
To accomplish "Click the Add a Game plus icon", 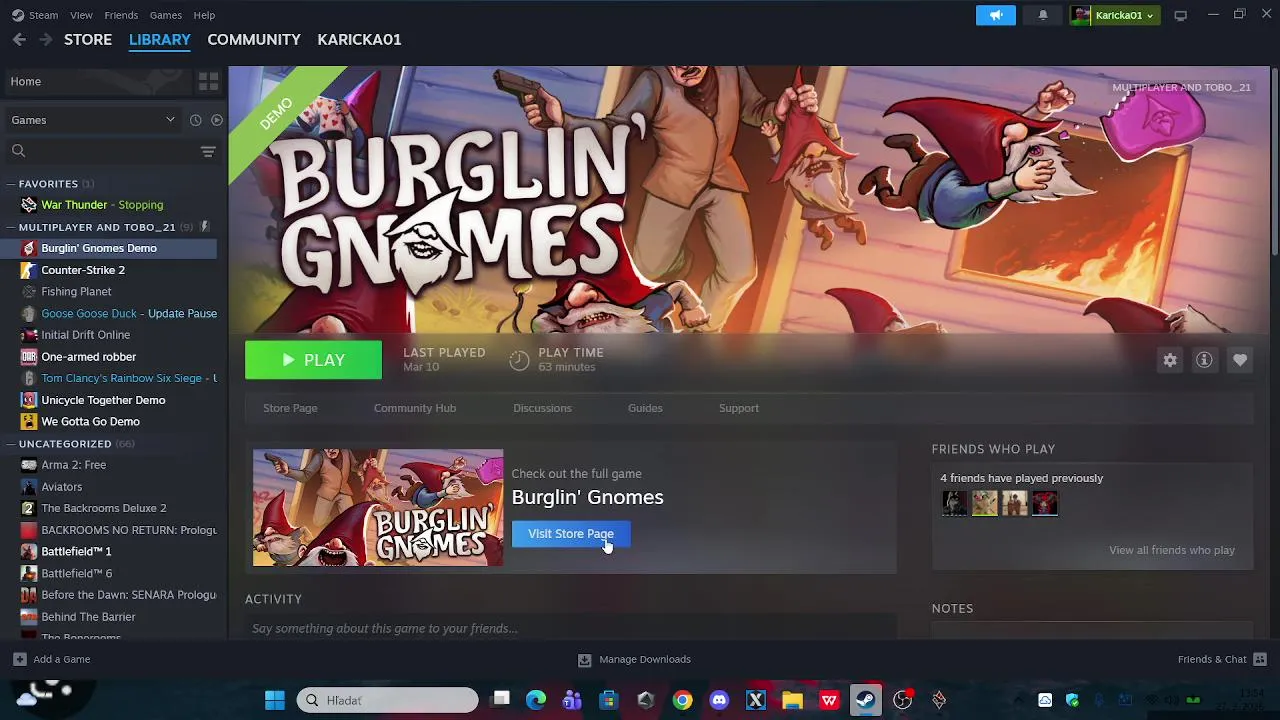I will [x=19, y=659].
